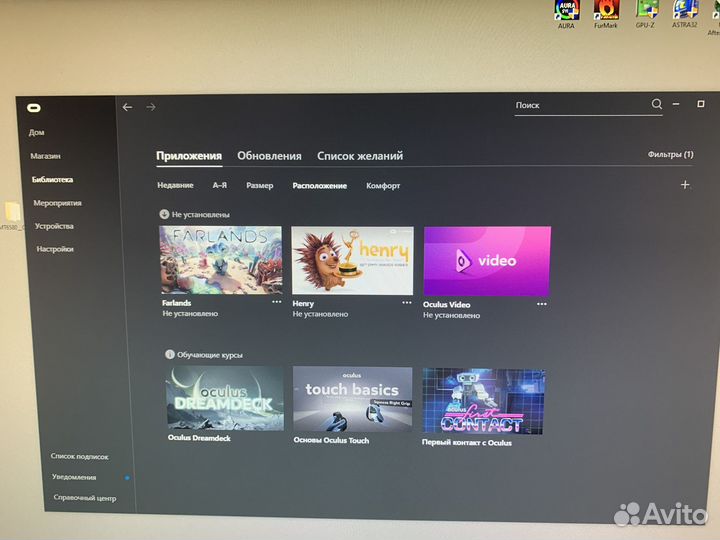Click the search magnifier icon
The height and width of the screenshot is (540, 720).
[x=657, y=104]
